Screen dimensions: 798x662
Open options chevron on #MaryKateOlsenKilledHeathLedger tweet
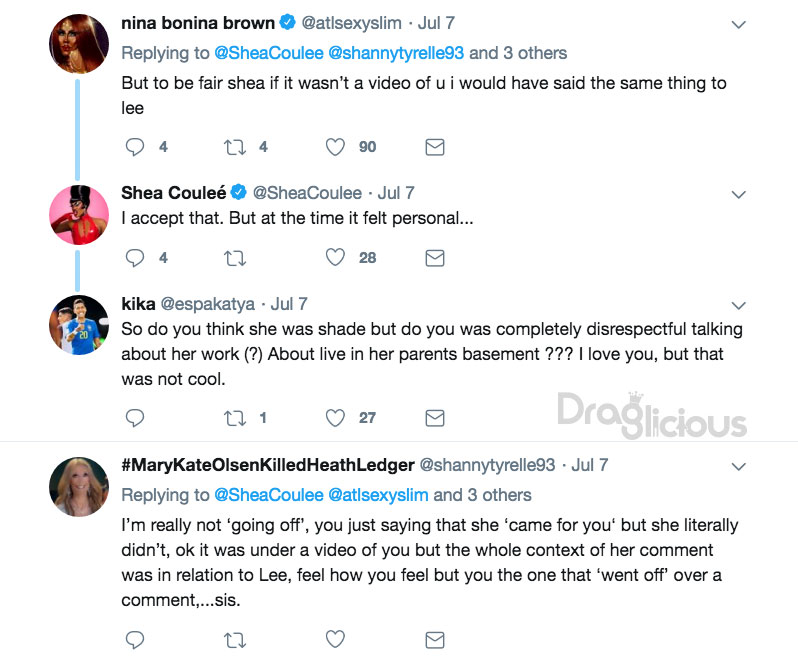coord(738,466)
